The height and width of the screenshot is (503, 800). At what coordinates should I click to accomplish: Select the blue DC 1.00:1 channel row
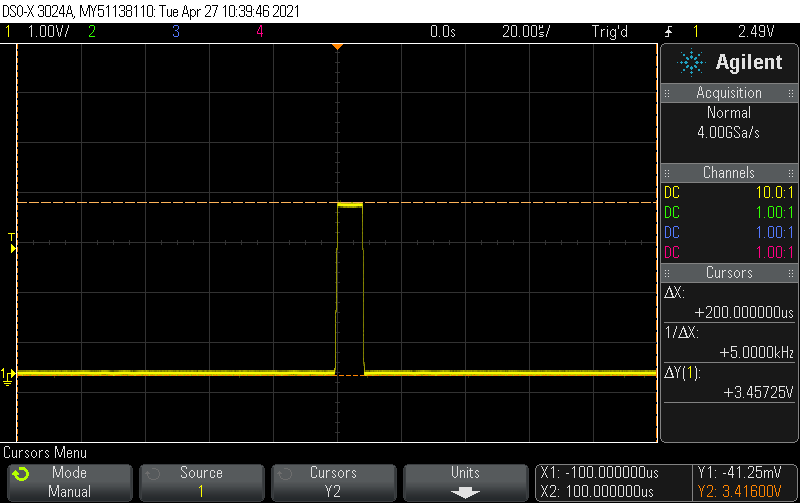(x=729, y=233)
